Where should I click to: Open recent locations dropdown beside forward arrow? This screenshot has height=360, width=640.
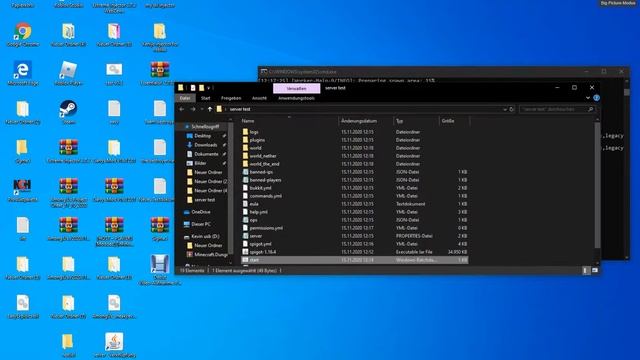pos(202,109)
